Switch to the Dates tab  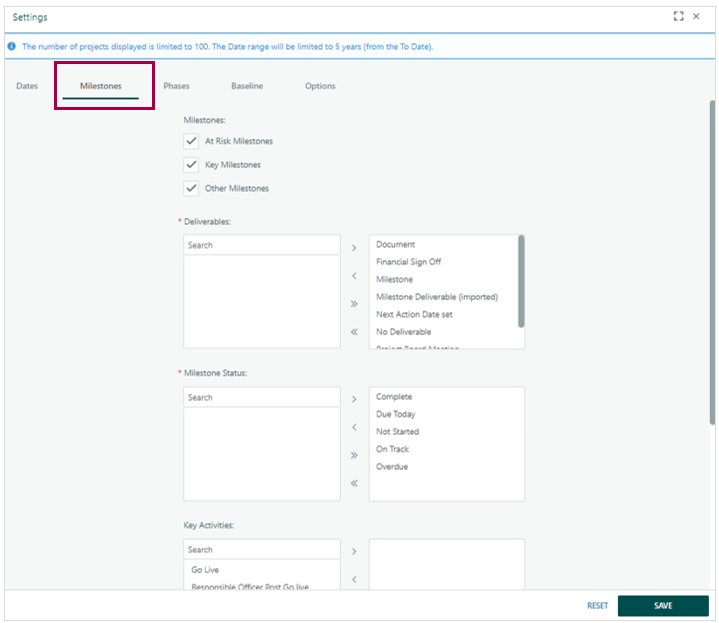tap(27, 86)
